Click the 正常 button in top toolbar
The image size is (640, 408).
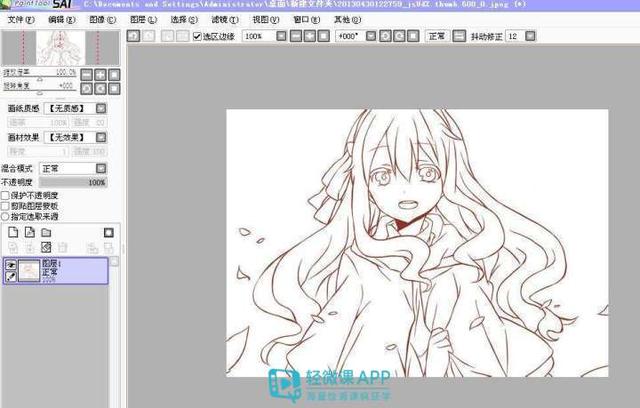[x=437, y=36]
